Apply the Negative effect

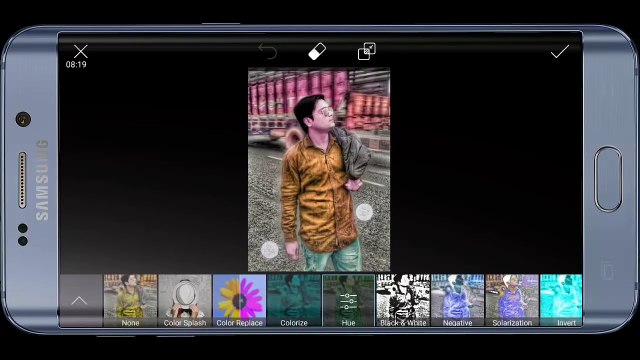pos(458,301)
